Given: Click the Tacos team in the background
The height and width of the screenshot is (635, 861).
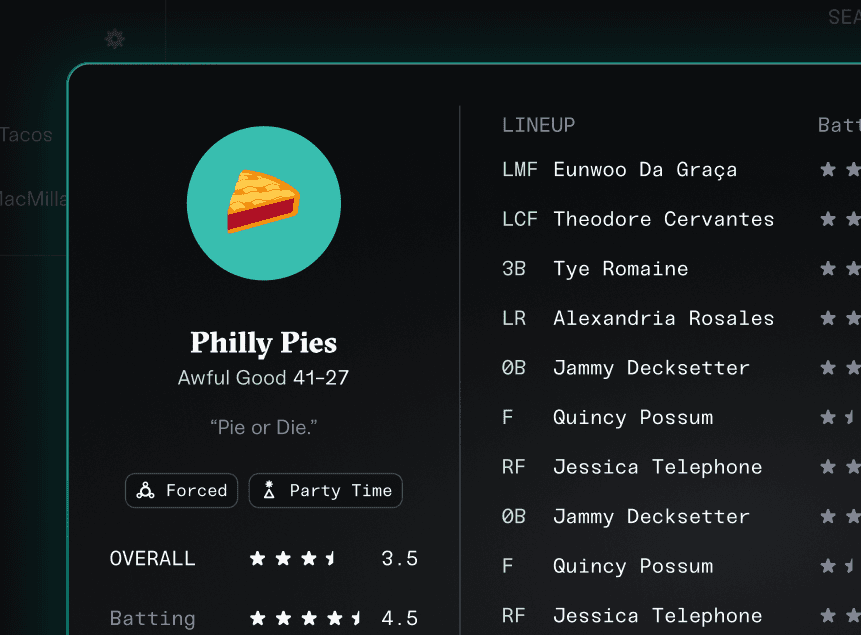Looking at the screenshot, I should tap(27, 135).
